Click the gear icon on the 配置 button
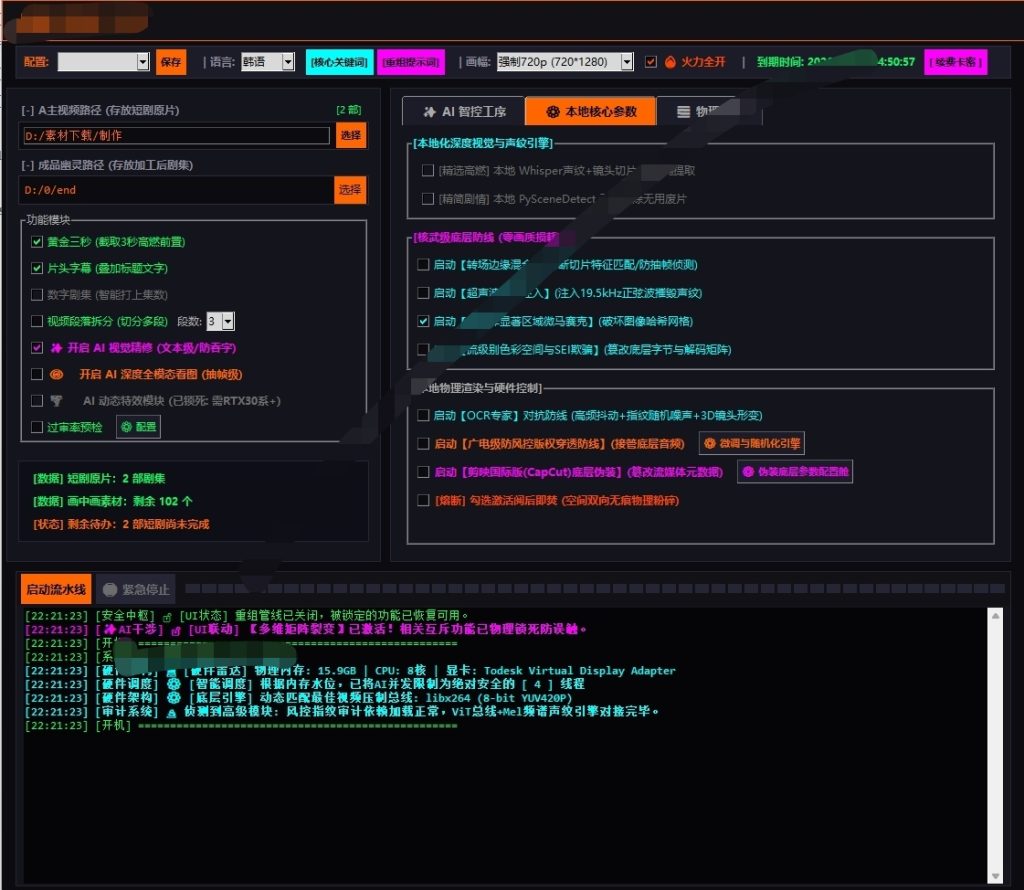 [127, 427]
